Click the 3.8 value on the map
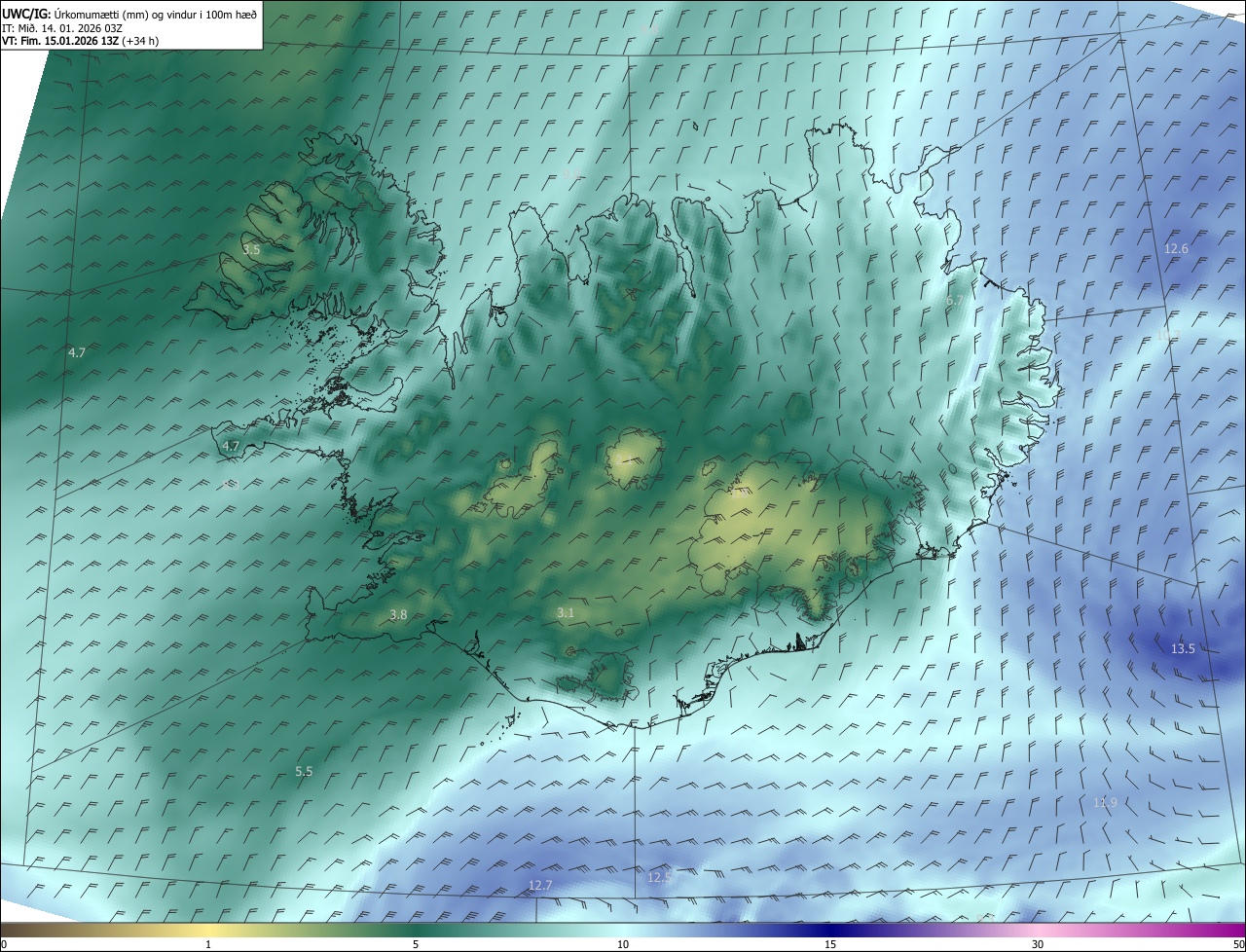The width and height of the screenshot is (1246, 952). click(398, 615)
